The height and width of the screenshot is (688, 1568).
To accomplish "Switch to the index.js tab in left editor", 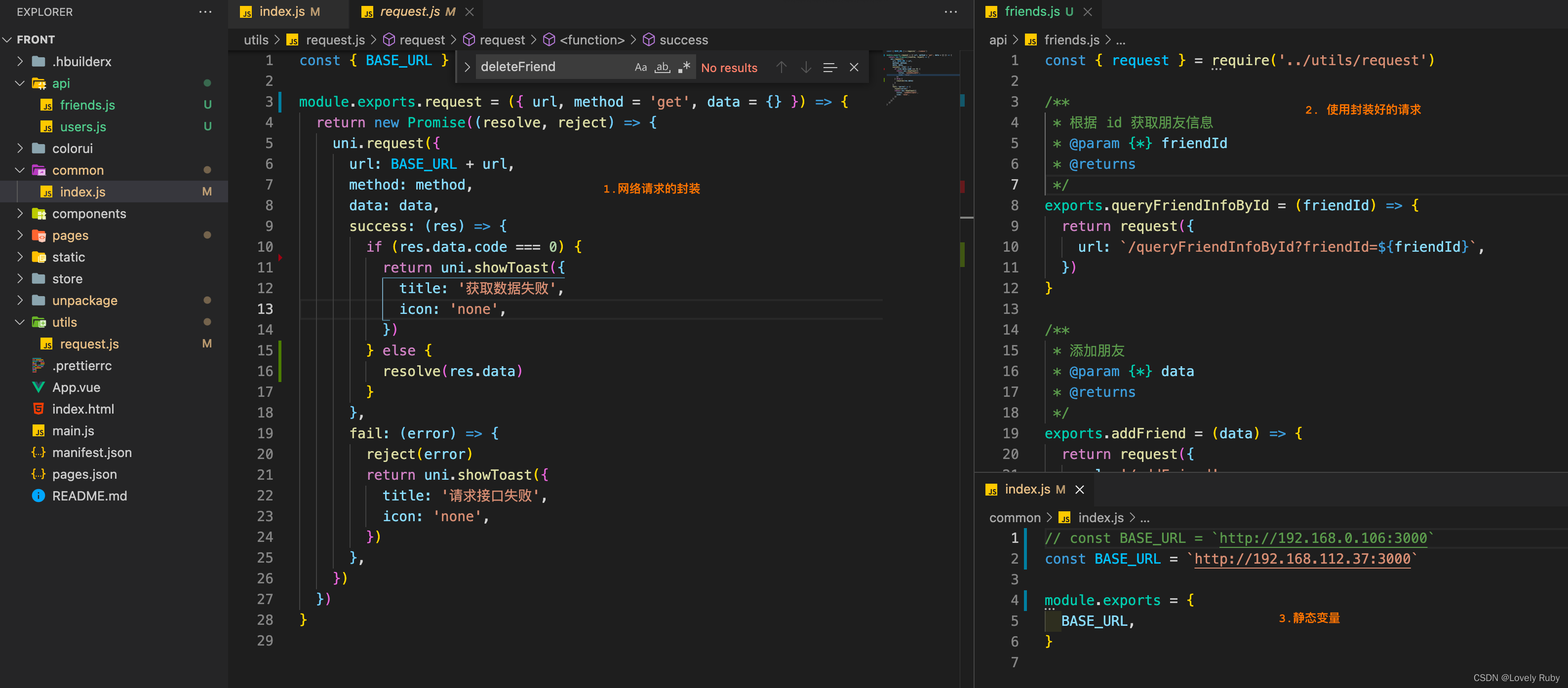I will pos(288,11).
